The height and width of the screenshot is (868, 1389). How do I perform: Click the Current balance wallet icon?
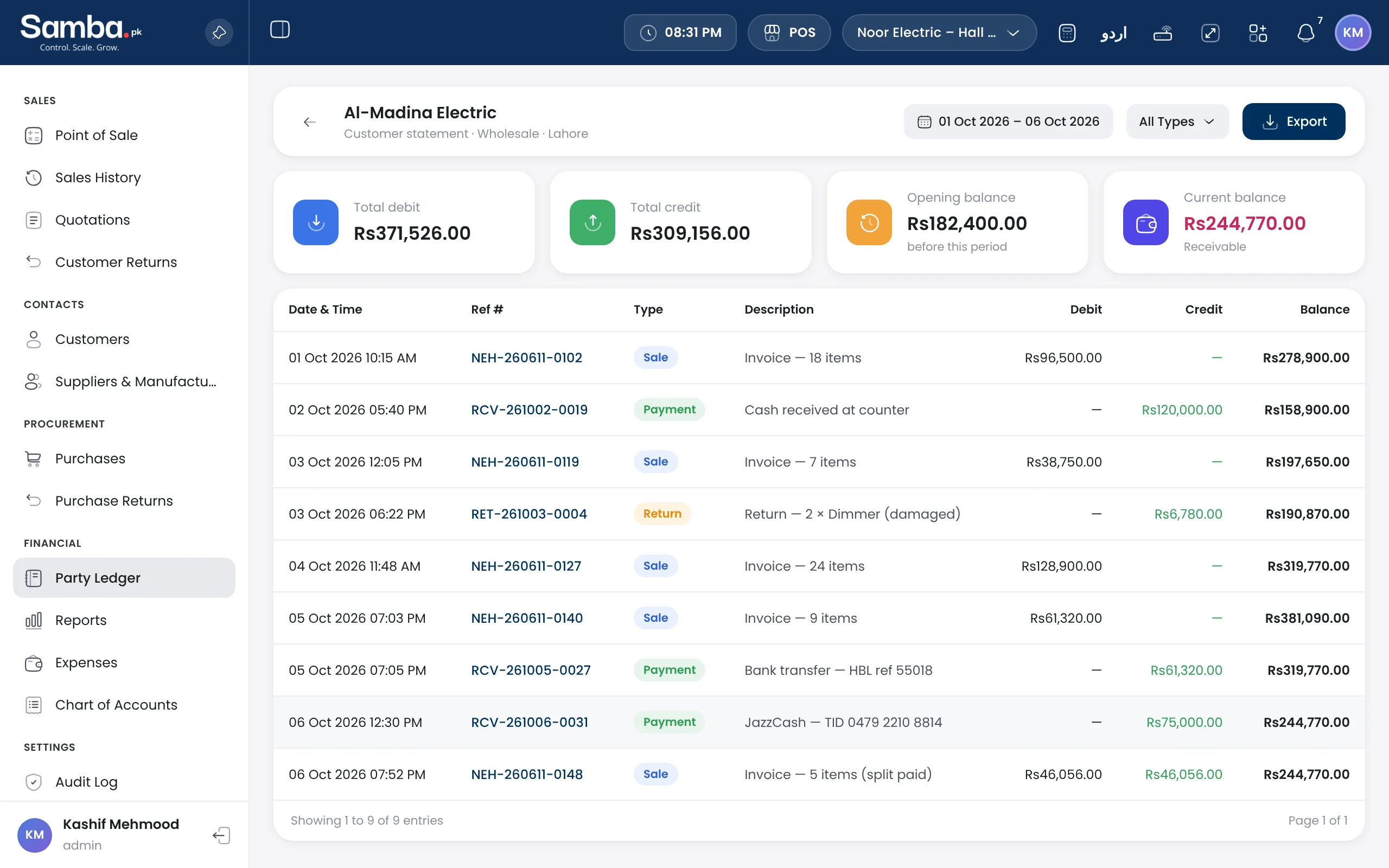1145,222
